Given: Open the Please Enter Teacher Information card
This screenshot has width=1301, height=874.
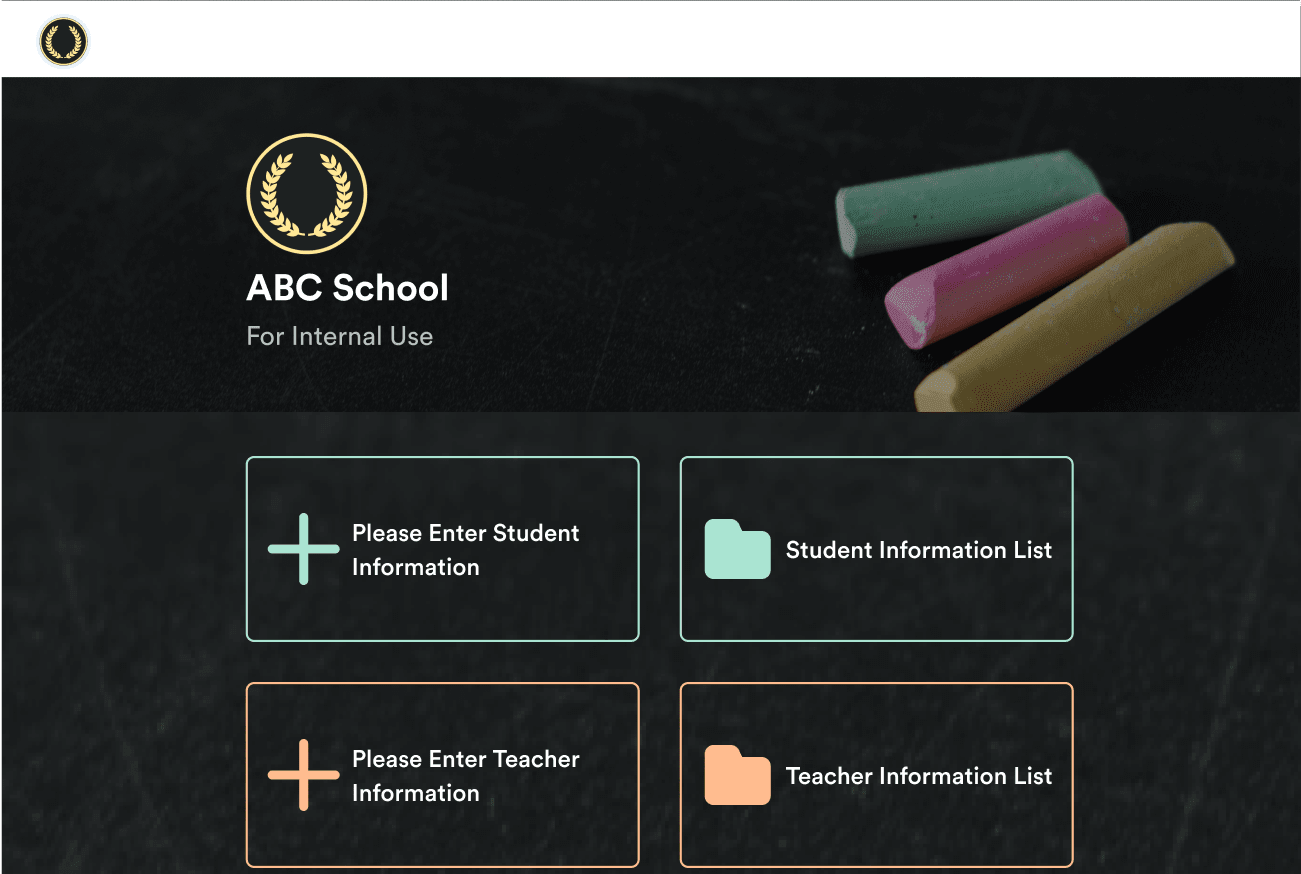Looking at the screenshot, I should (442, 774).
